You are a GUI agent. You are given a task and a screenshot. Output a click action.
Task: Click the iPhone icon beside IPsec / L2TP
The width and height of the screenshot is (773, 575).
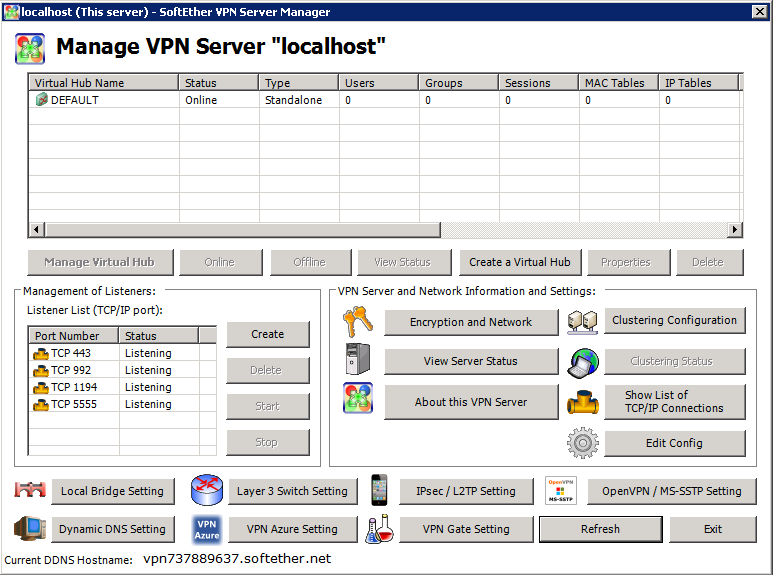click(x=379, y=490)
